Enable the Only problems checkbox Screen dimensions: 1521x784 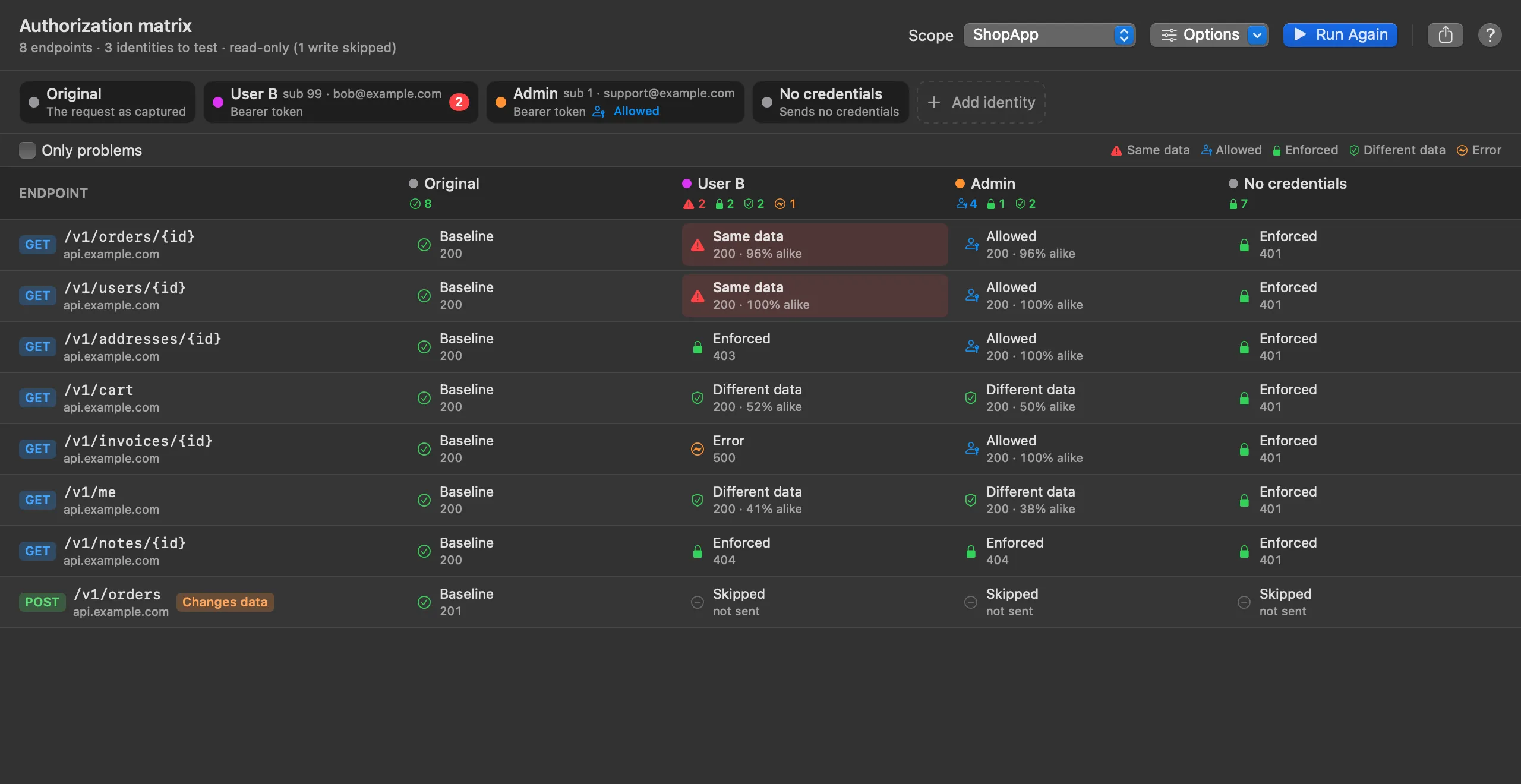pos(27,150)
